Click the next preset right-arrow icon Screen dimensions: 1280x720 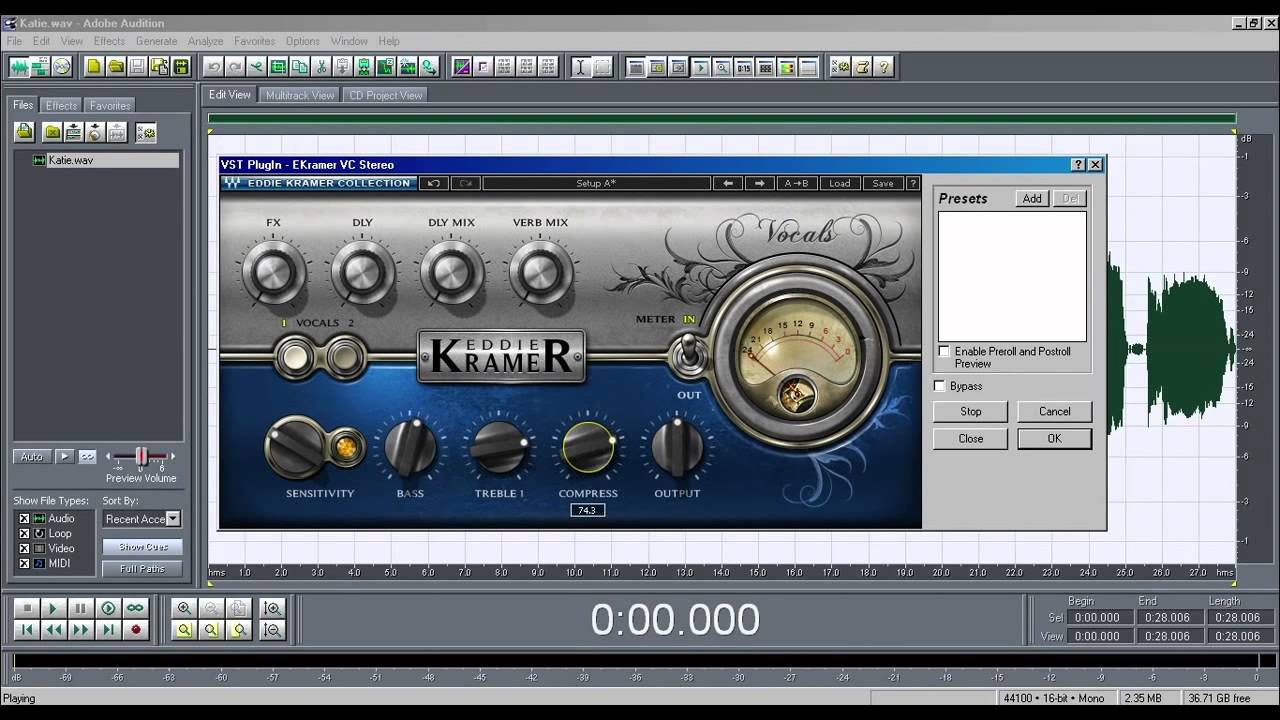[x=759, y=183]
